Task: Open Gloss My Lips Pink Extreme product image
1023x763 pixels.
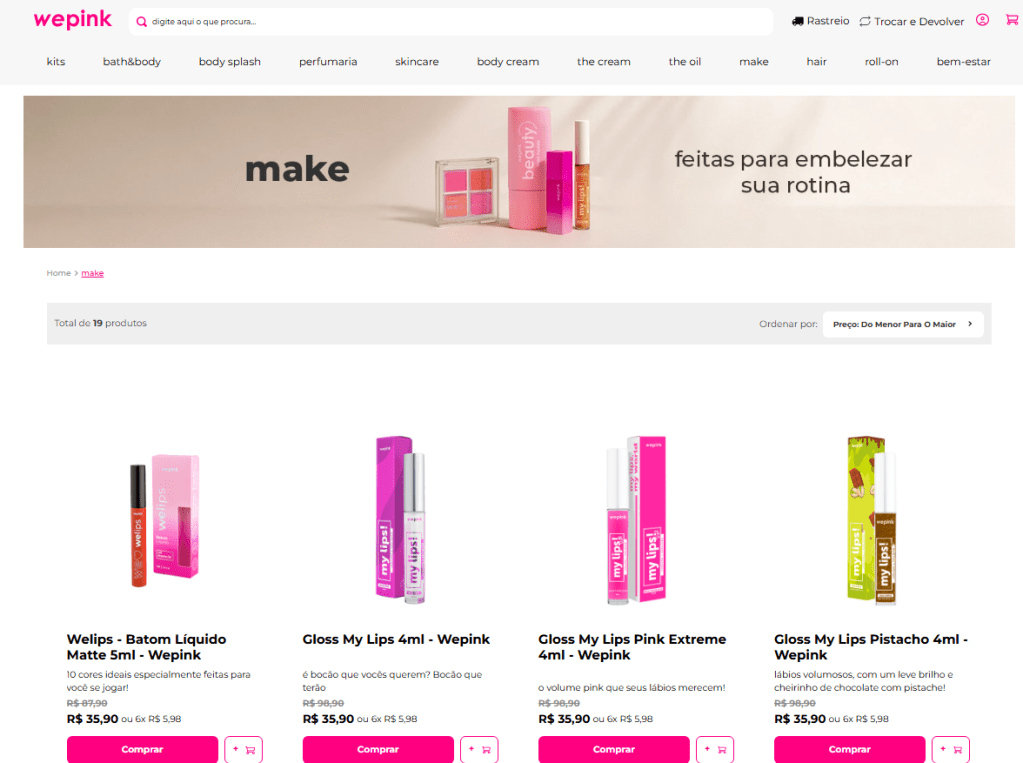Action: coord(636,520)
